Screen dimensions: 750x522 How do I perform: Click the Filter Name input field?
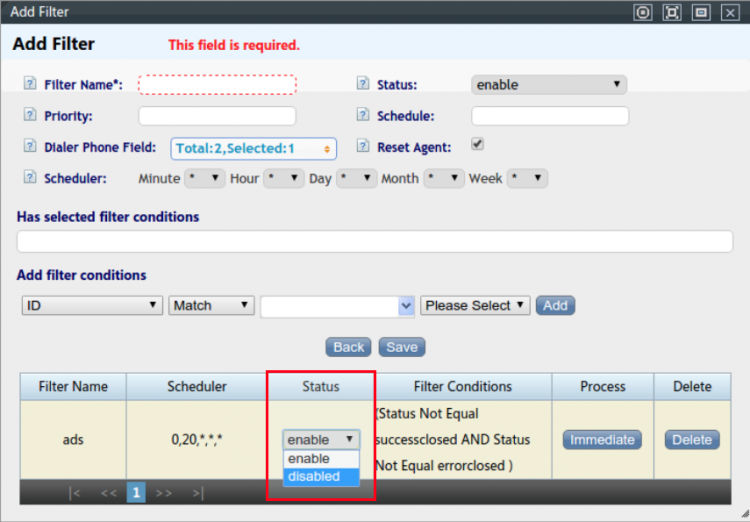[217, 85]
